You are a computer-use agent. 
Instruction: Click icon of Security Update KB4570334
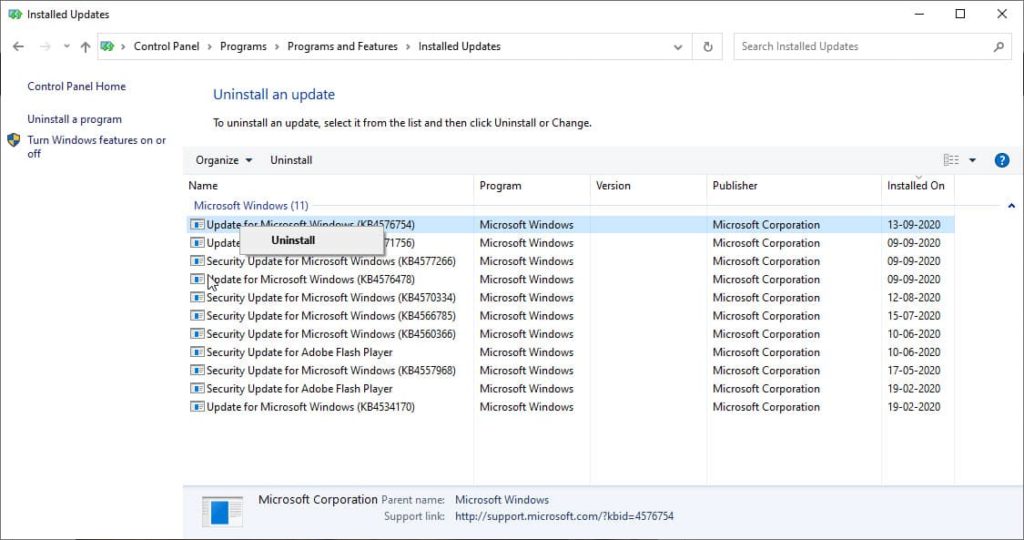pos(197,298)
